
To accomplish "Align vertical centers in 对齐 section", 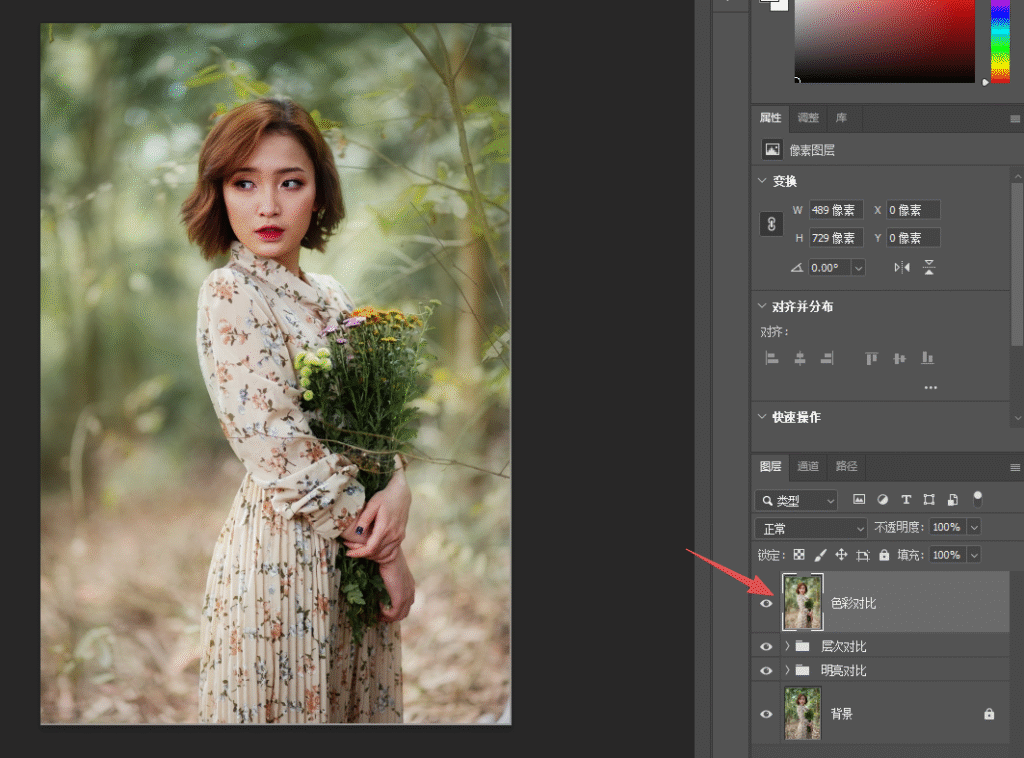I will point(899,358).
